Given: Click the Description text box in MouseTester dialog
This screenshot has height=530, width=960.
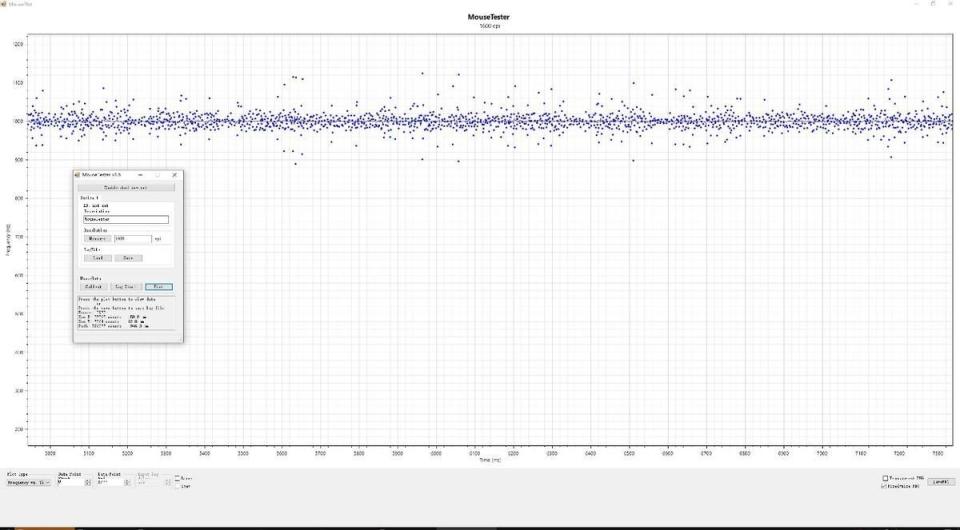Looking at the screenshot, I should click(x=126, y=219).
